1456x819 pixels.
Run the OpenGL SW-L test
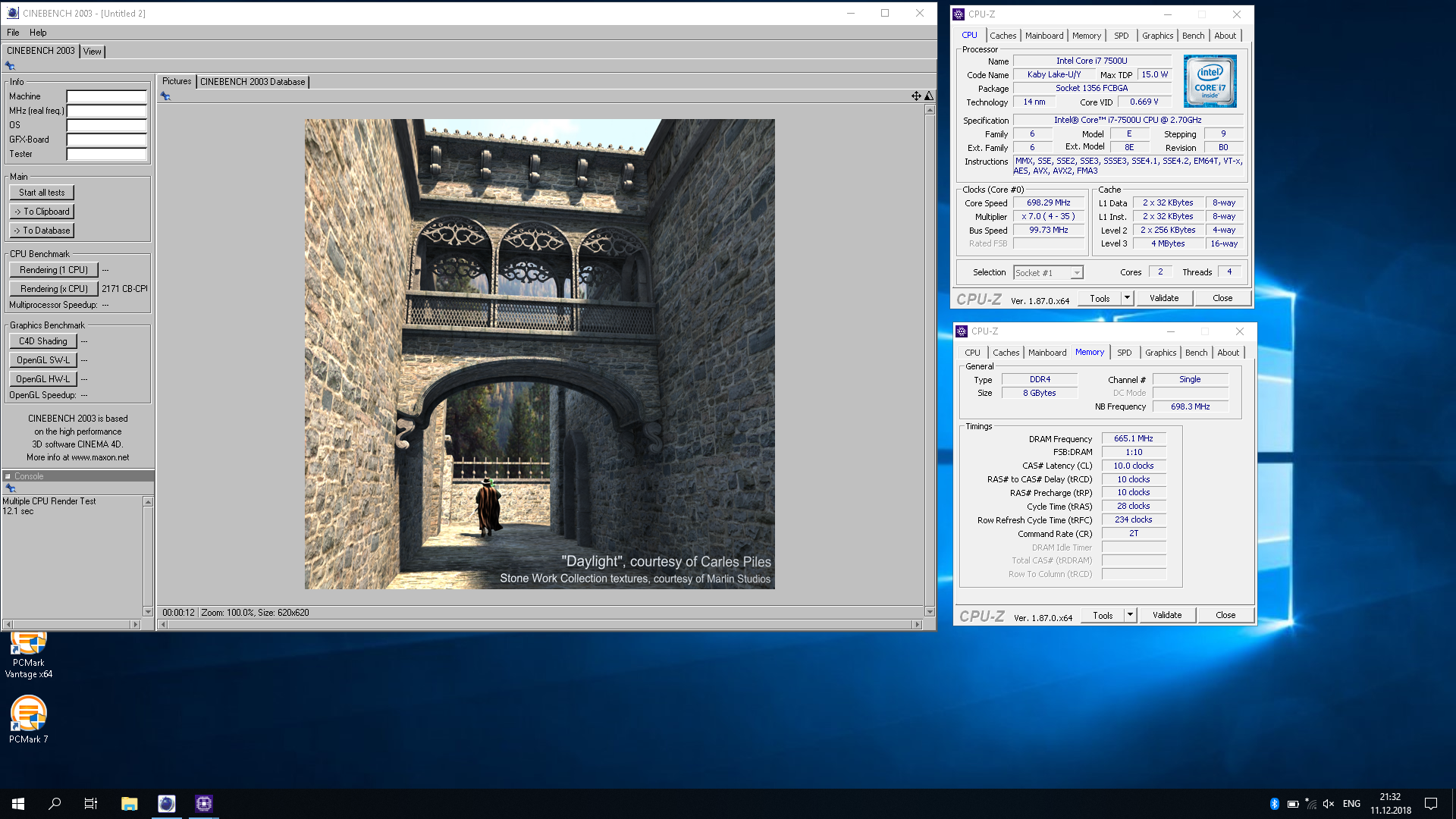(x=43, y=360)
